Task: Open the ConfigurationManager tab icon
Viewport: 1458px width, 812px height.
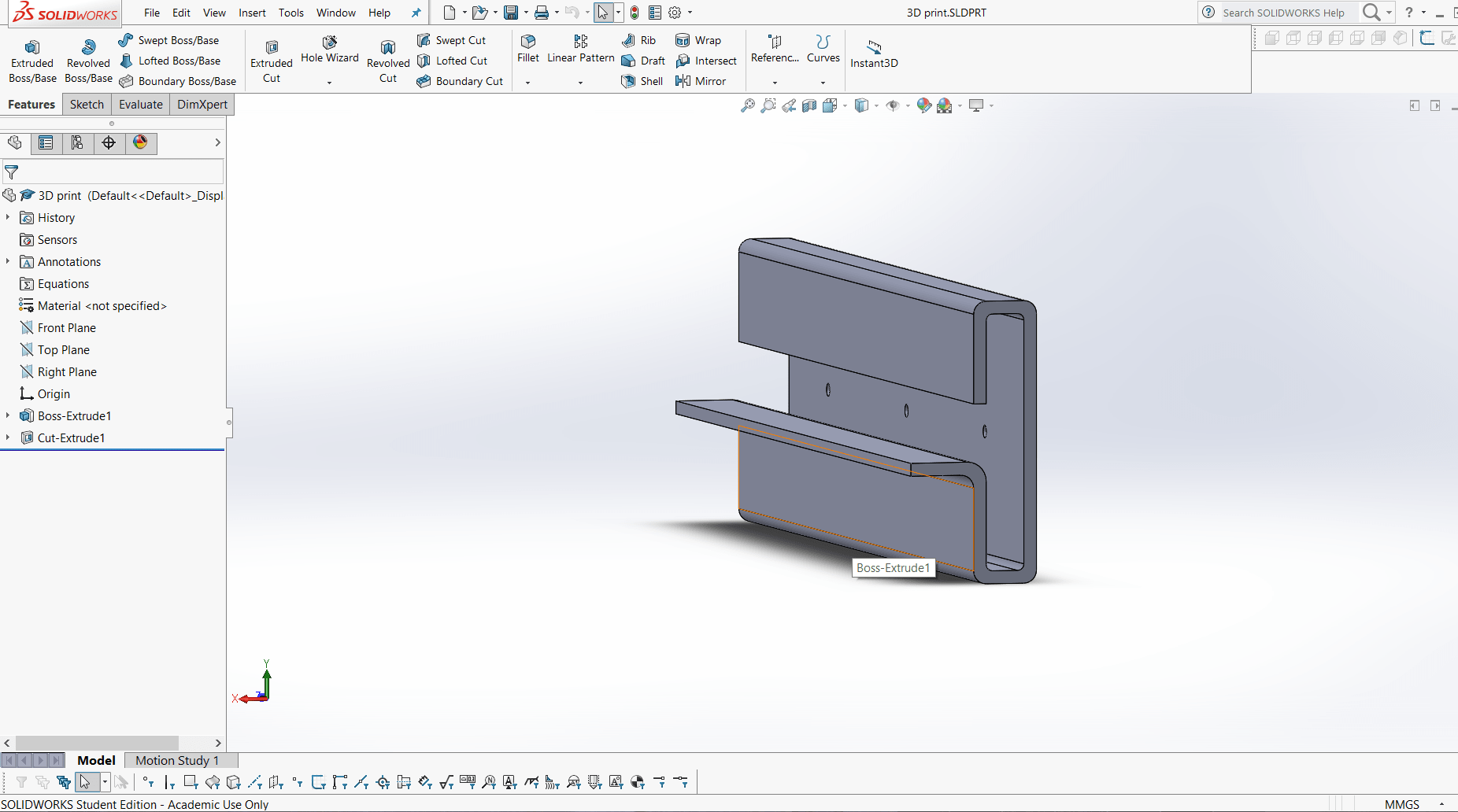Action: [x=77, y=142]
